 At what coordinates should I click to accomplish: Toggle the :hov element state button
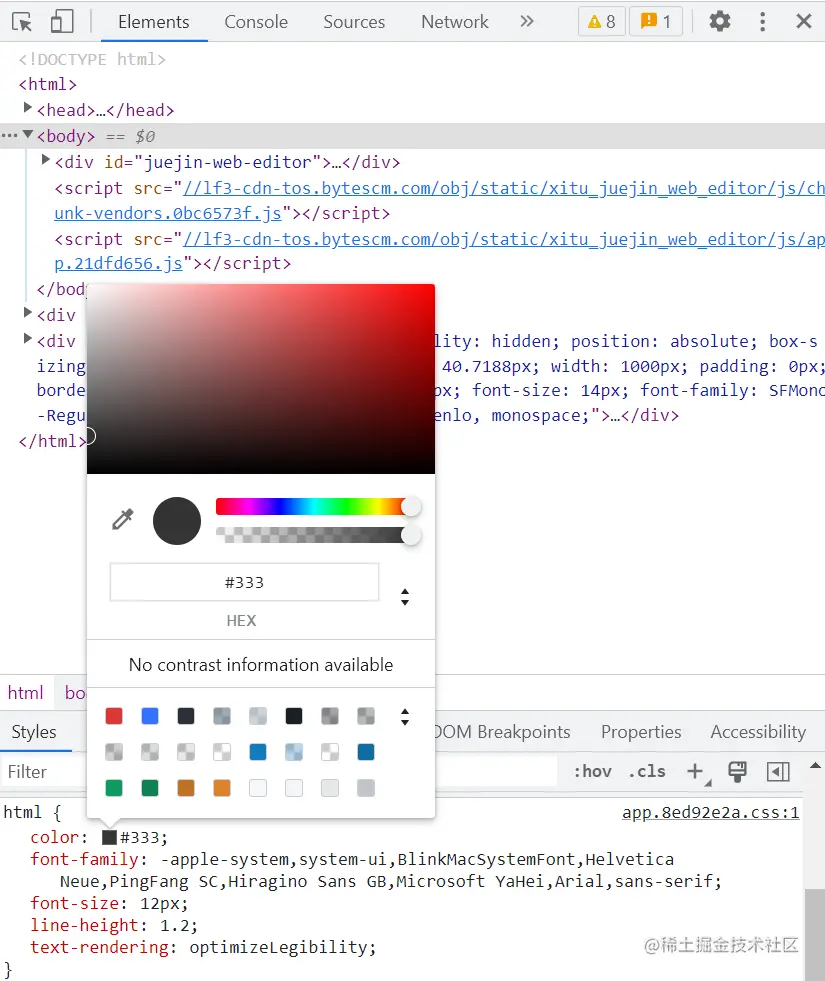click(x=592, y=771)
